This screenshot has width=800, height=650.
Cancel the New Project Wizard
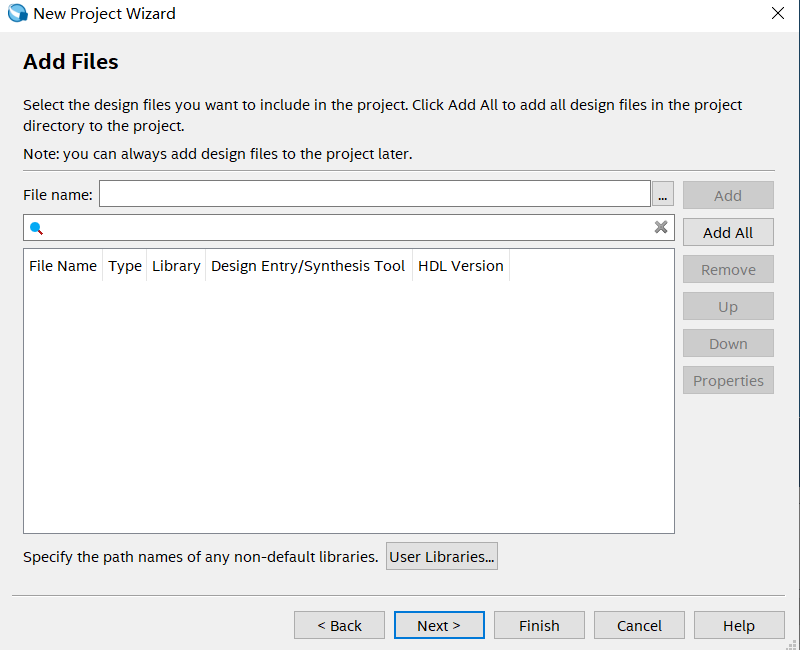pyautogui.click(x=639, y=625)
